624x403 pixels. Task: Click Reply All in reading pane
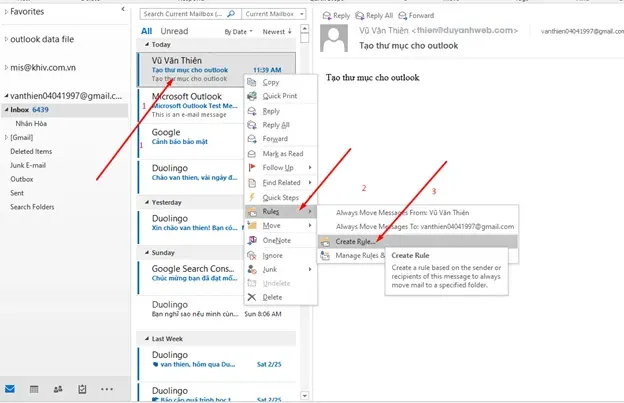(x=374, y=16)
